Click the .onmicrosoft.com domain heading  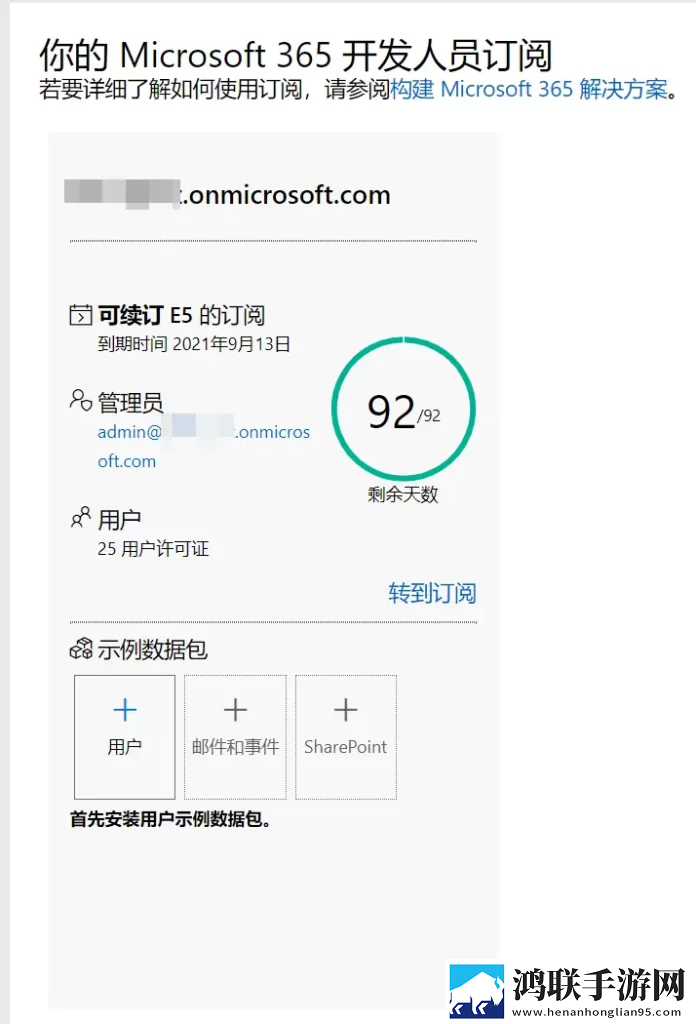[227, 195]
